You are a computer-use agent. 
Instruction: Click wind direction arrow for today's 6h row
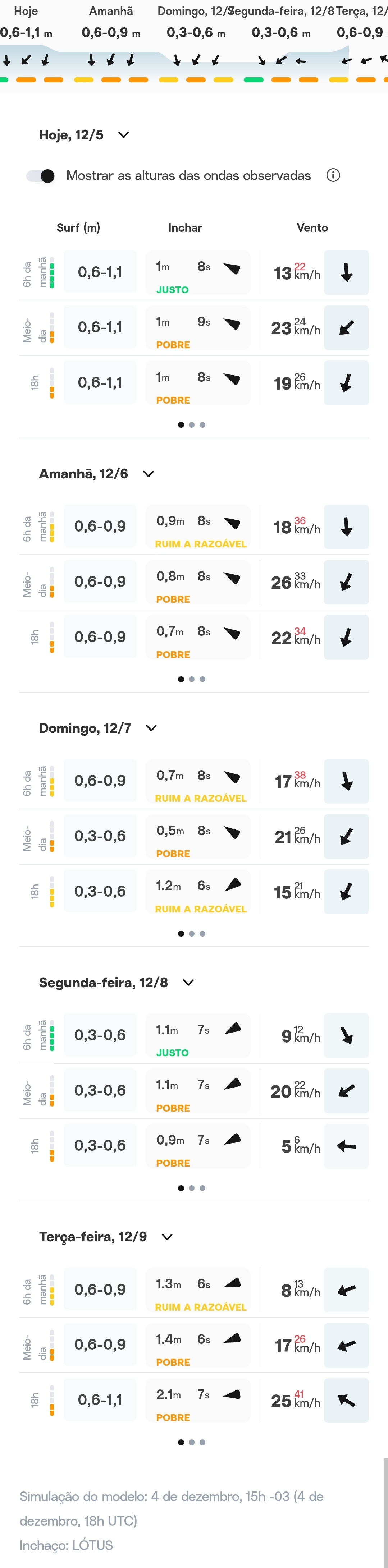pos(346,273)
